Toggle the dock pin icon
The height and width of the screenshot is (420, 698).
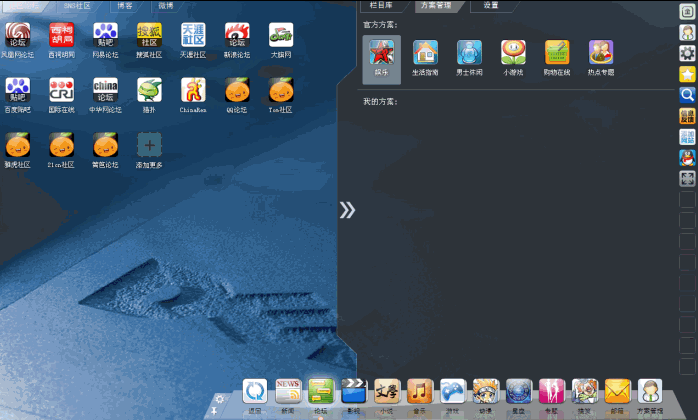(x=214, y=411)
